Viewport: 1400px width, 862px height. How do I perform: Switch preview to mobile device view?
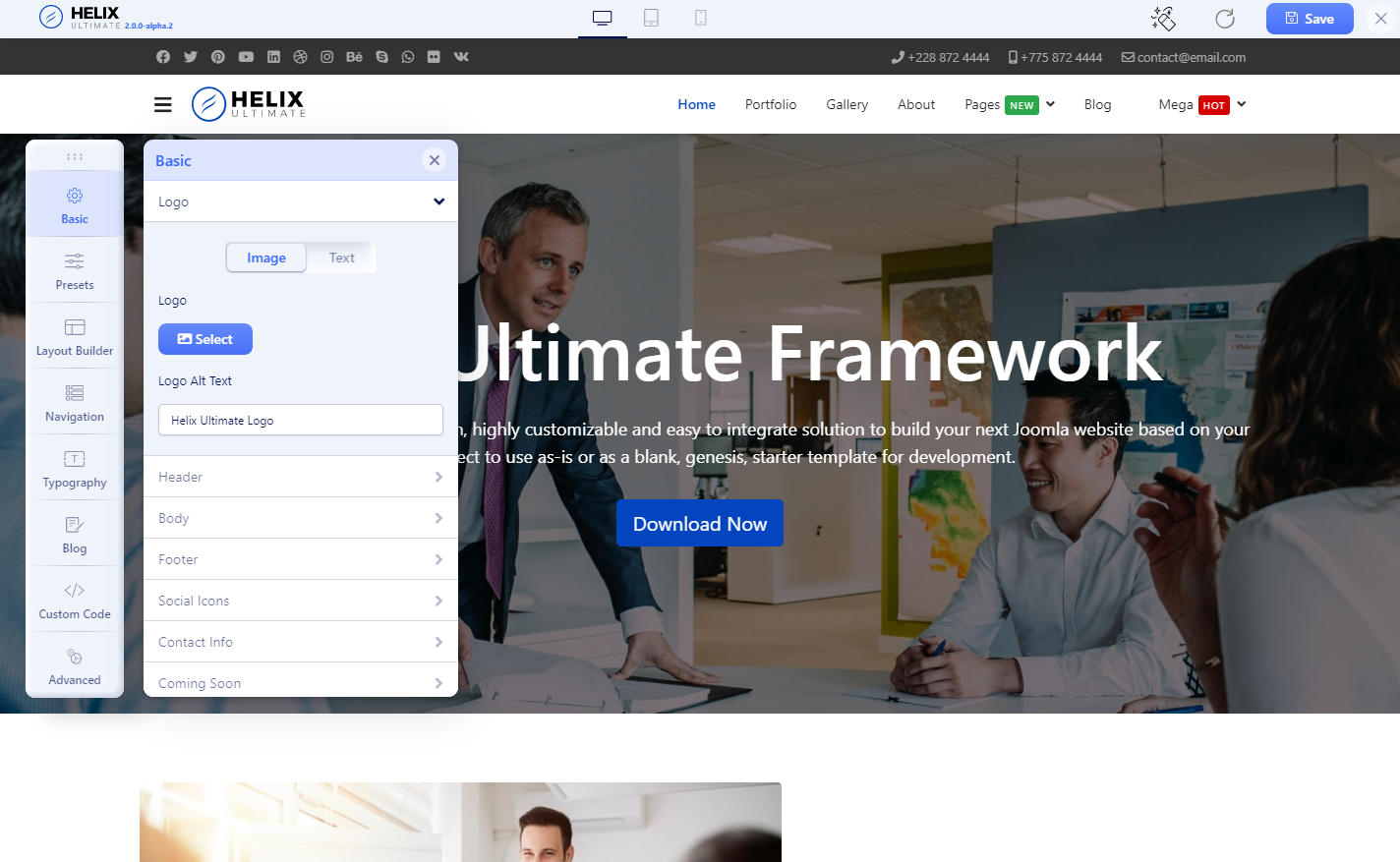click(700, 18)
